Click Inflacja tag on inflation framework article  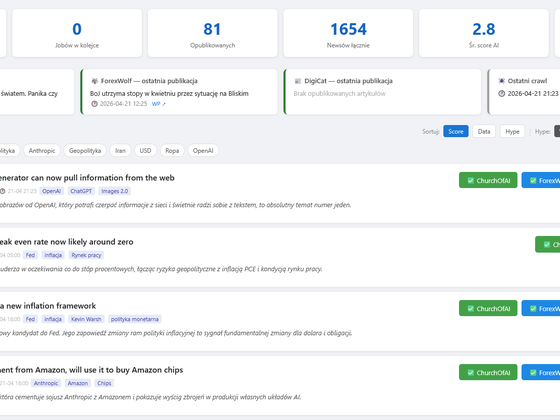53,319
